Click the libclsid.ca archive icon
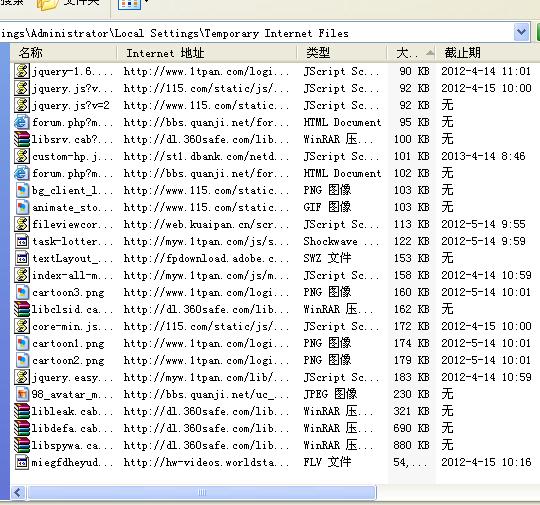The image size is (540, 505). coord(22,309)
